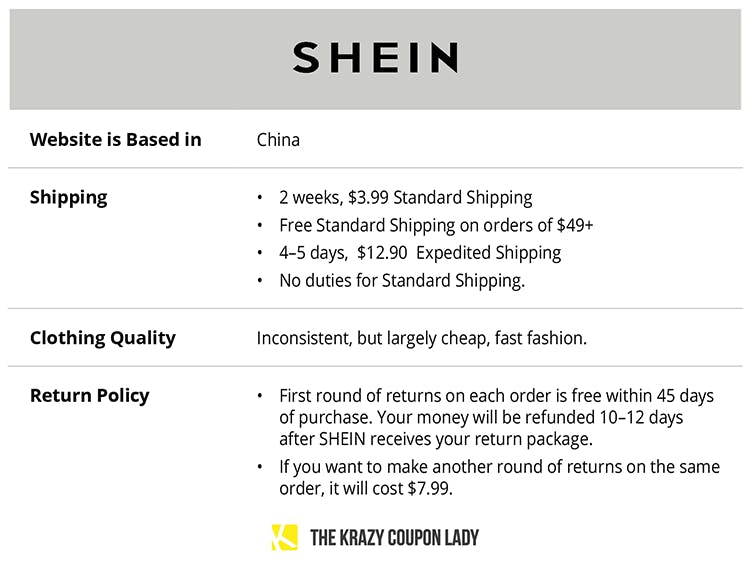Click 'Free Standard Shipping on orders of $49+'
This screenshot has height=579, width=750.
tap(436, 225)
